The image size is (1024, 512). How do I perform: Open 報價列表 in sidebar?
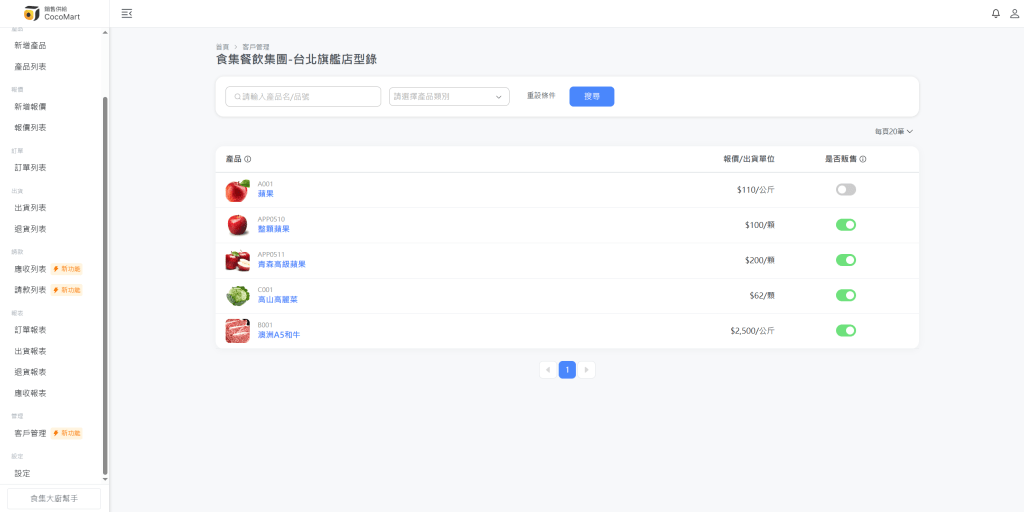(x=30, y=127)
